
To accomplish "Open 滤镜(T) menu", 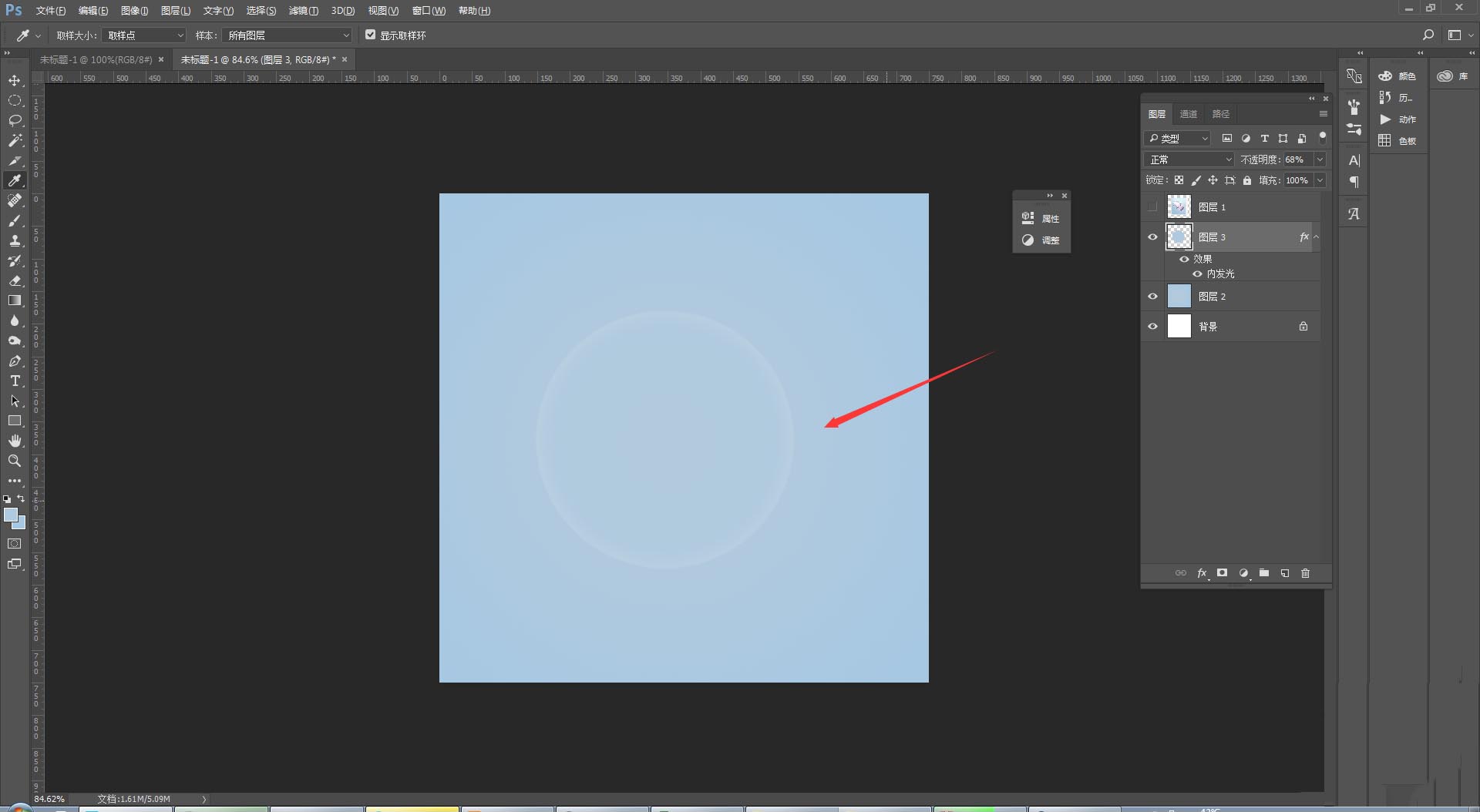I will (x=303, y=11).
